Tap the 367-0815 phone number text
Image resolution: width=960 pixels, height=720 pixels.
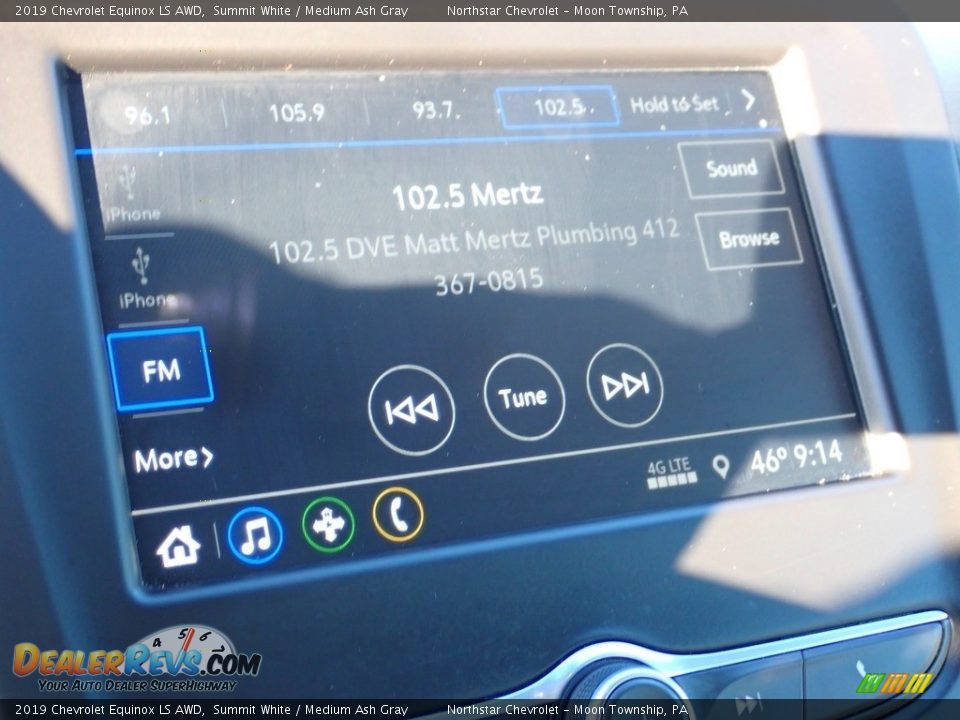(x=489, y=281)
